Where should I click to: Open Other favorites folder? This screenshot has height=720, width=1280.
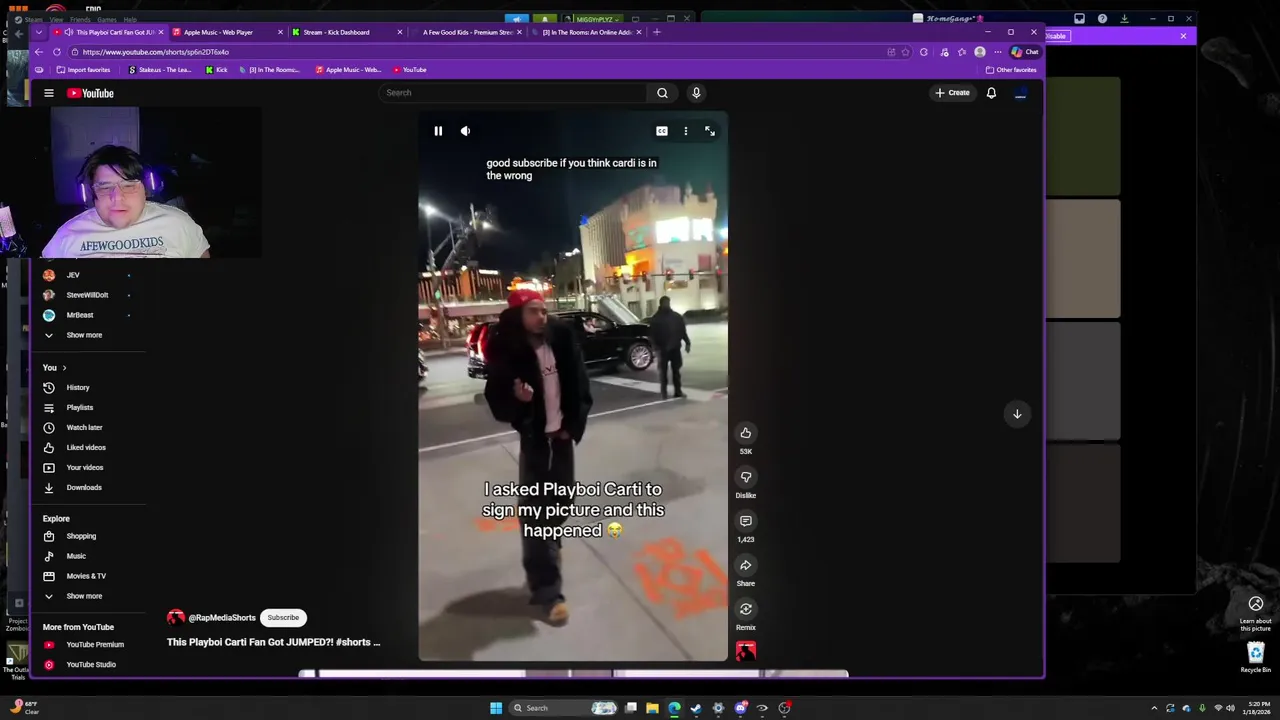(x=1011, y=70)
